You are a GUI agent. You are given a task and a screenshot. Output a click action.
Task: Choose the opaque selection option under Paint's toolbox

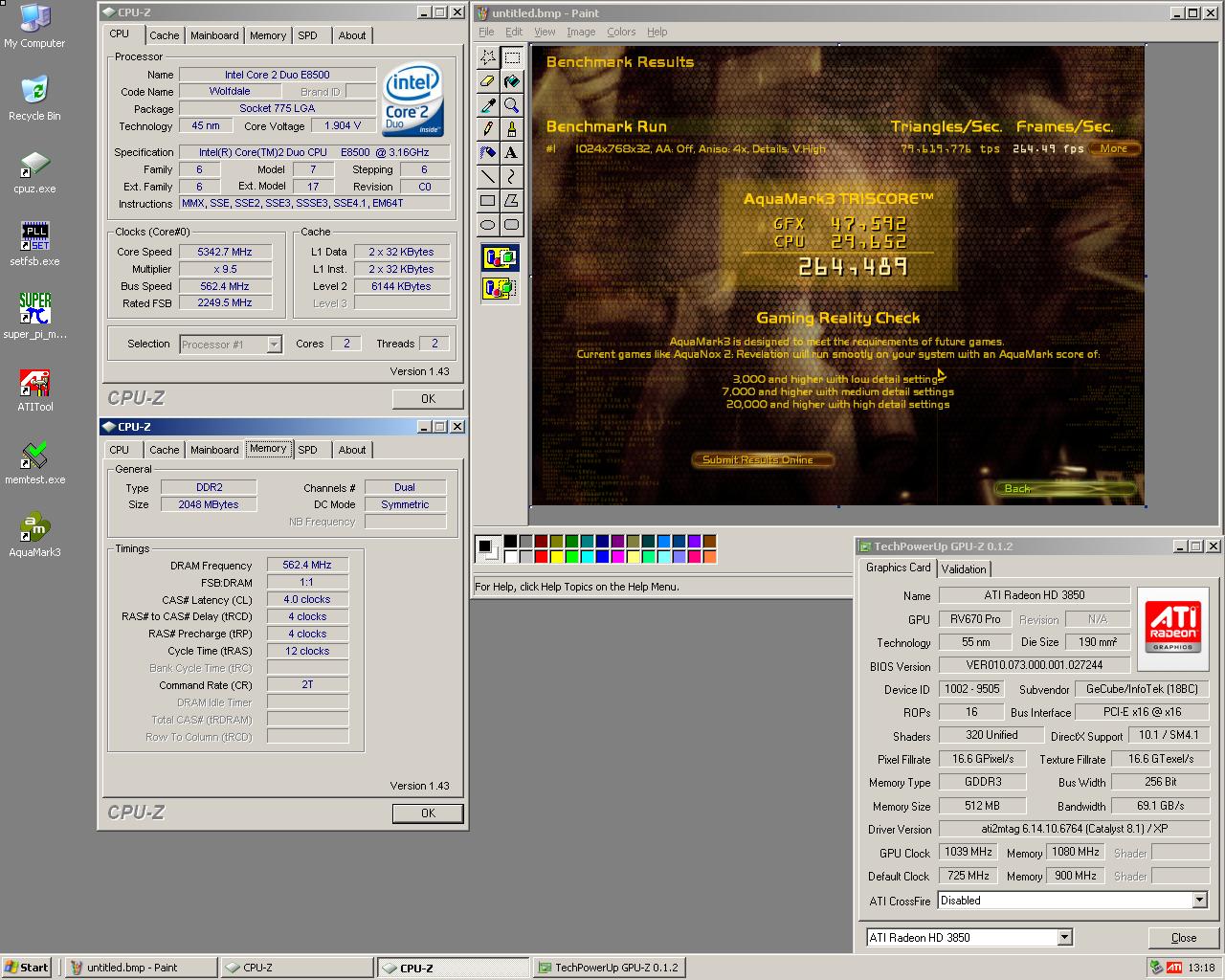[500, 258]
